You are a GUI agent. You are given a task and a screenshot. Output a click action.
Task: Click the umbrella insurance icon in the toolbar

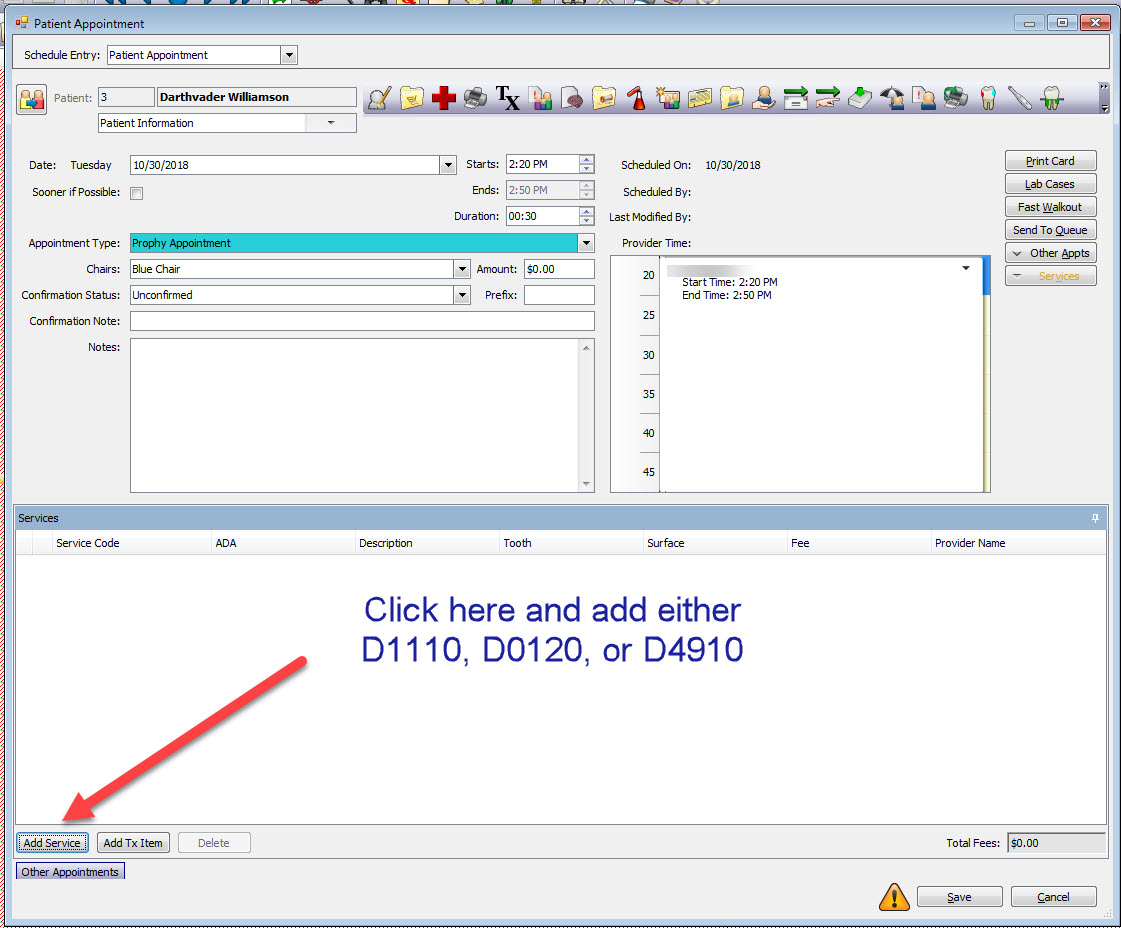tap(891, 98)
